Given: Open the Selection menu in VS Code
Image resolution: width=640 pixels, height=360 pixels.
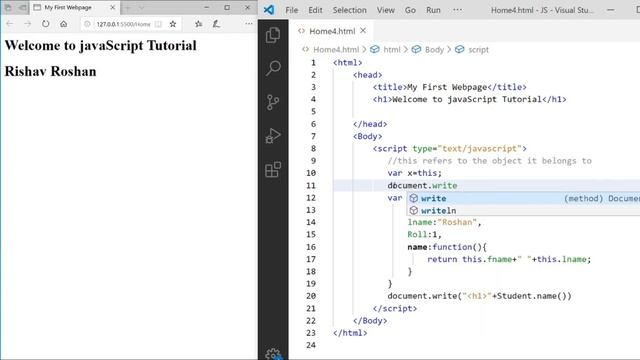Looking at the screenshot, I should pos(349,10).
